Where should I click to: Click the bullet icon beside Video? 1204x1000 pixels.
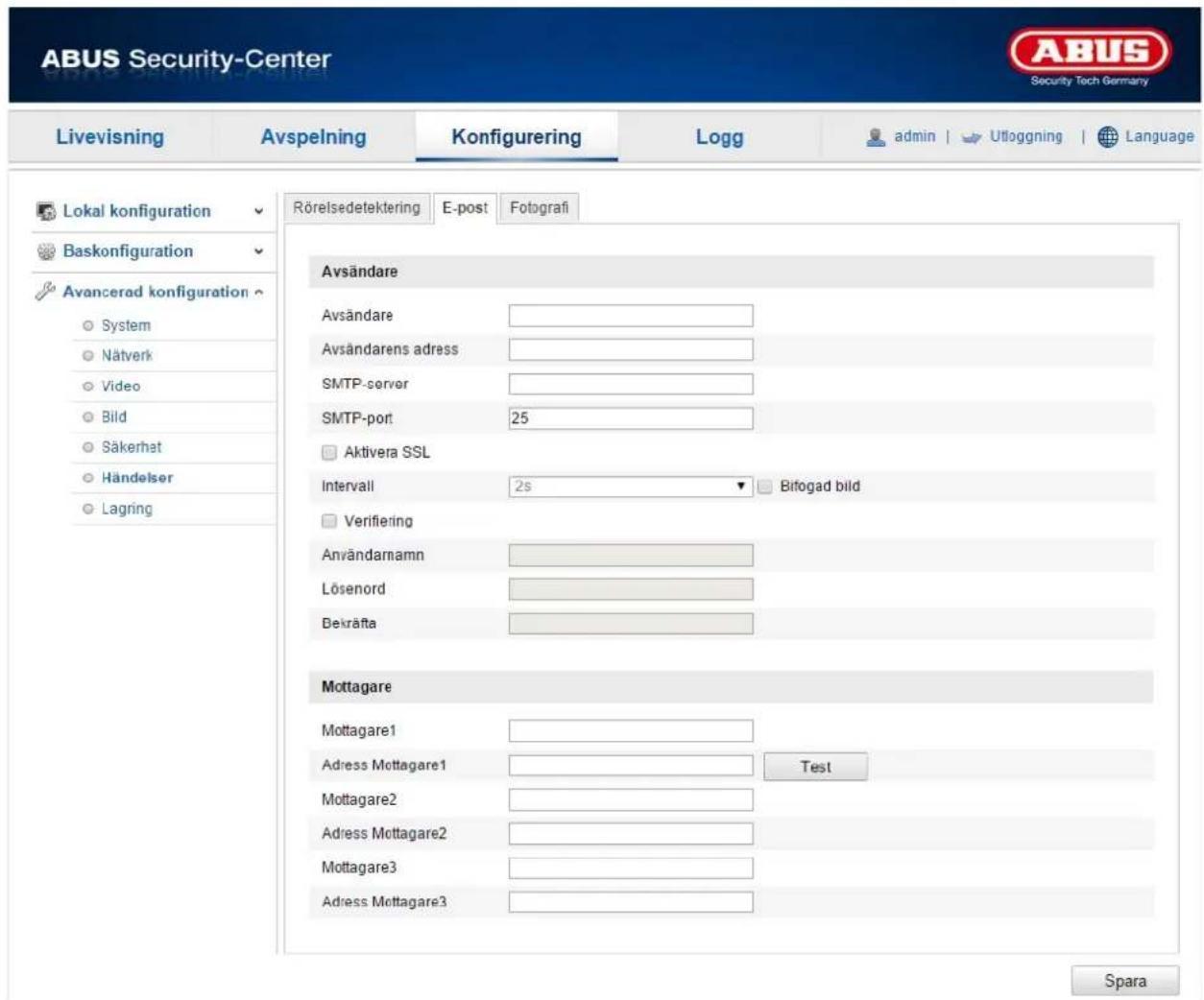pyautogui.click(x=88, y=387)
